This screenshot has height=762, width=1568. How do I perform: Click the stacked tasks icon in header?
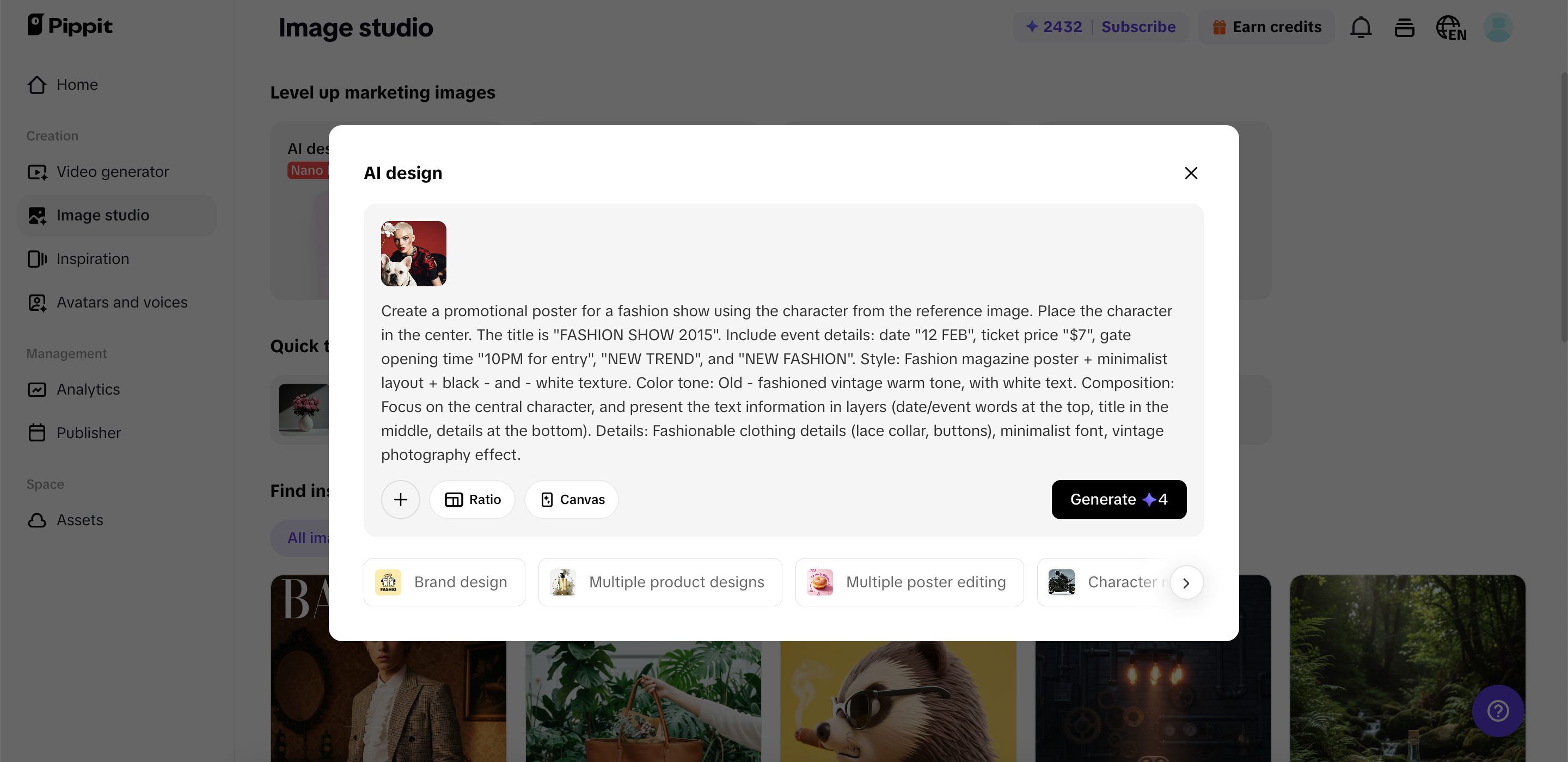(1404, 27)
